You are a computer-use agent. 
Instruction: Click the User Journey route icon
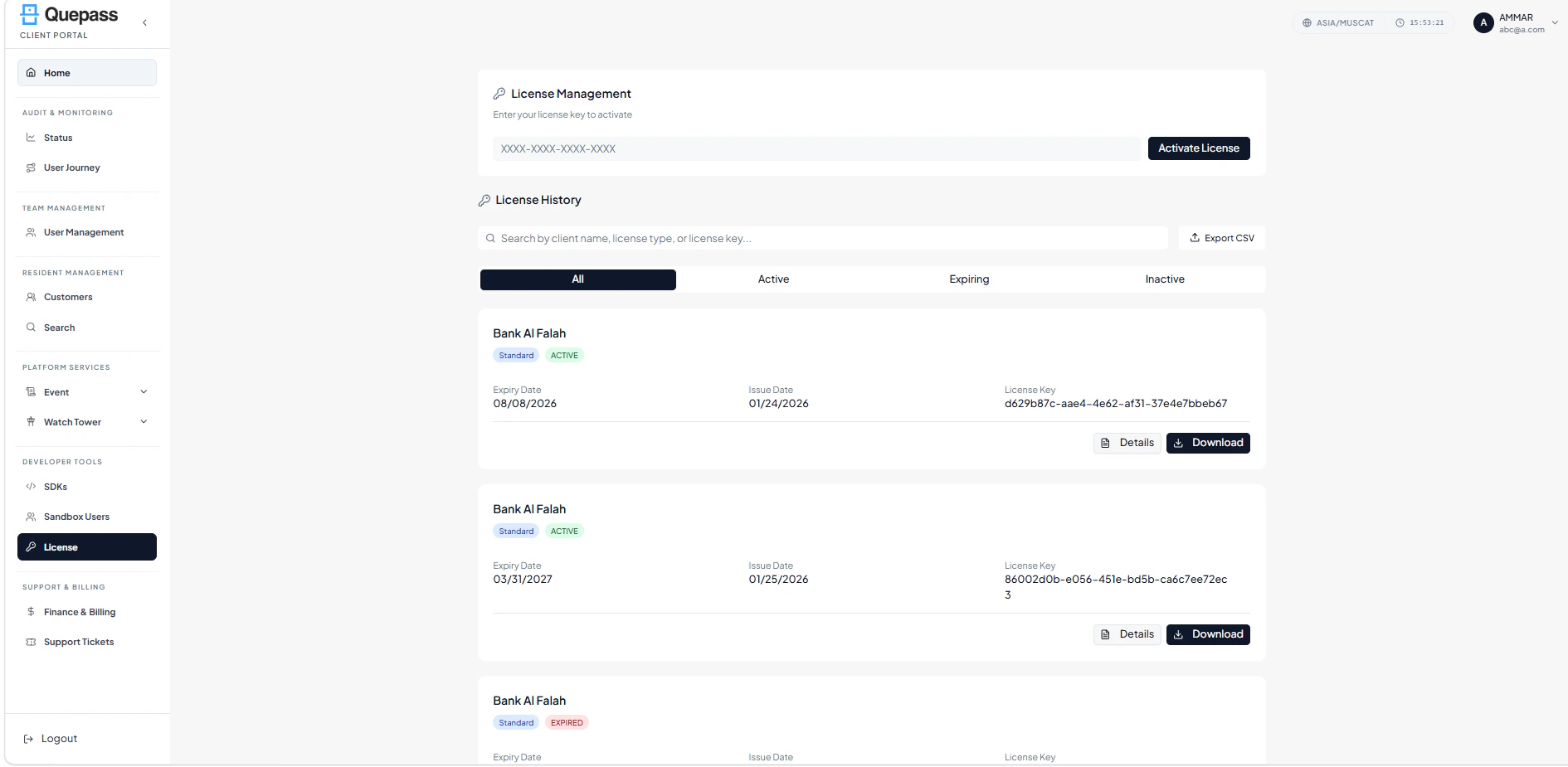(x=31, y=167)
